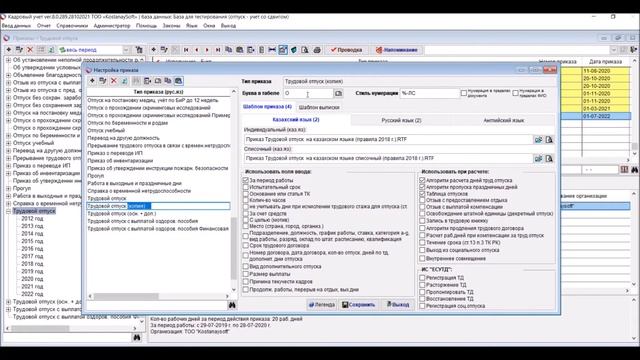Go to last record in orders toolbar
640x360 pixels.
[218, 50]
